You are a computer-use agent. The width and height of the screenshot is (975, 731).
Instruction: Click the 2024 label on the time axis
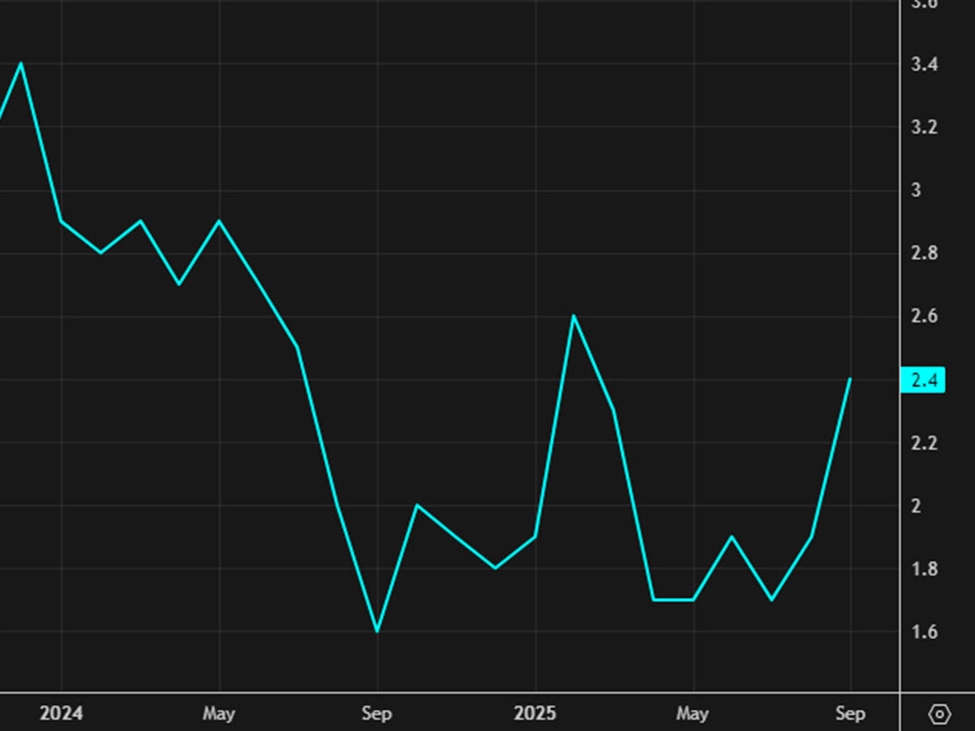63,714
